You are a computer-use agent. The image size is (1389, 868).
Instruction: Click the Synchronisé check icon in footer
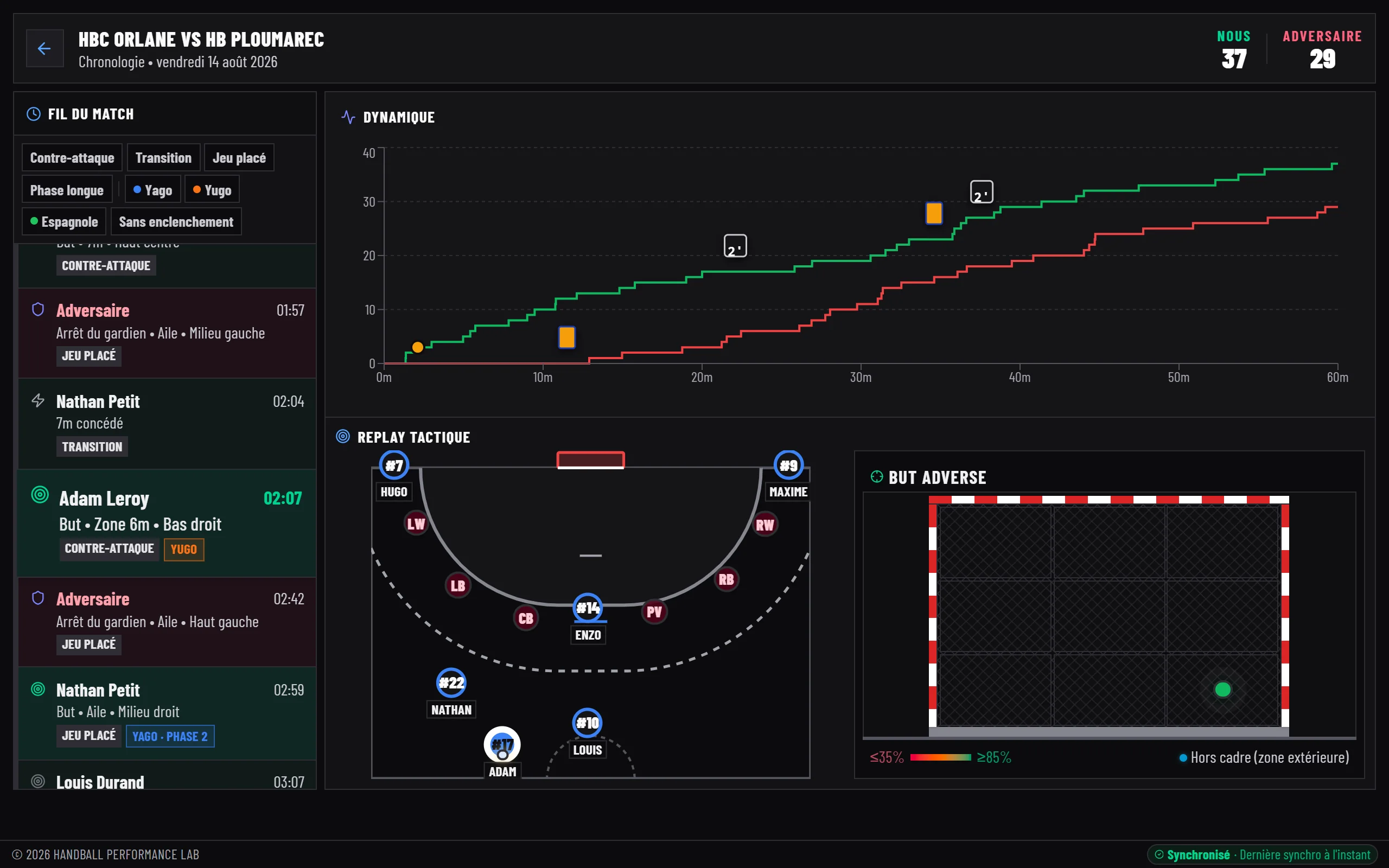click(1159, 854)
